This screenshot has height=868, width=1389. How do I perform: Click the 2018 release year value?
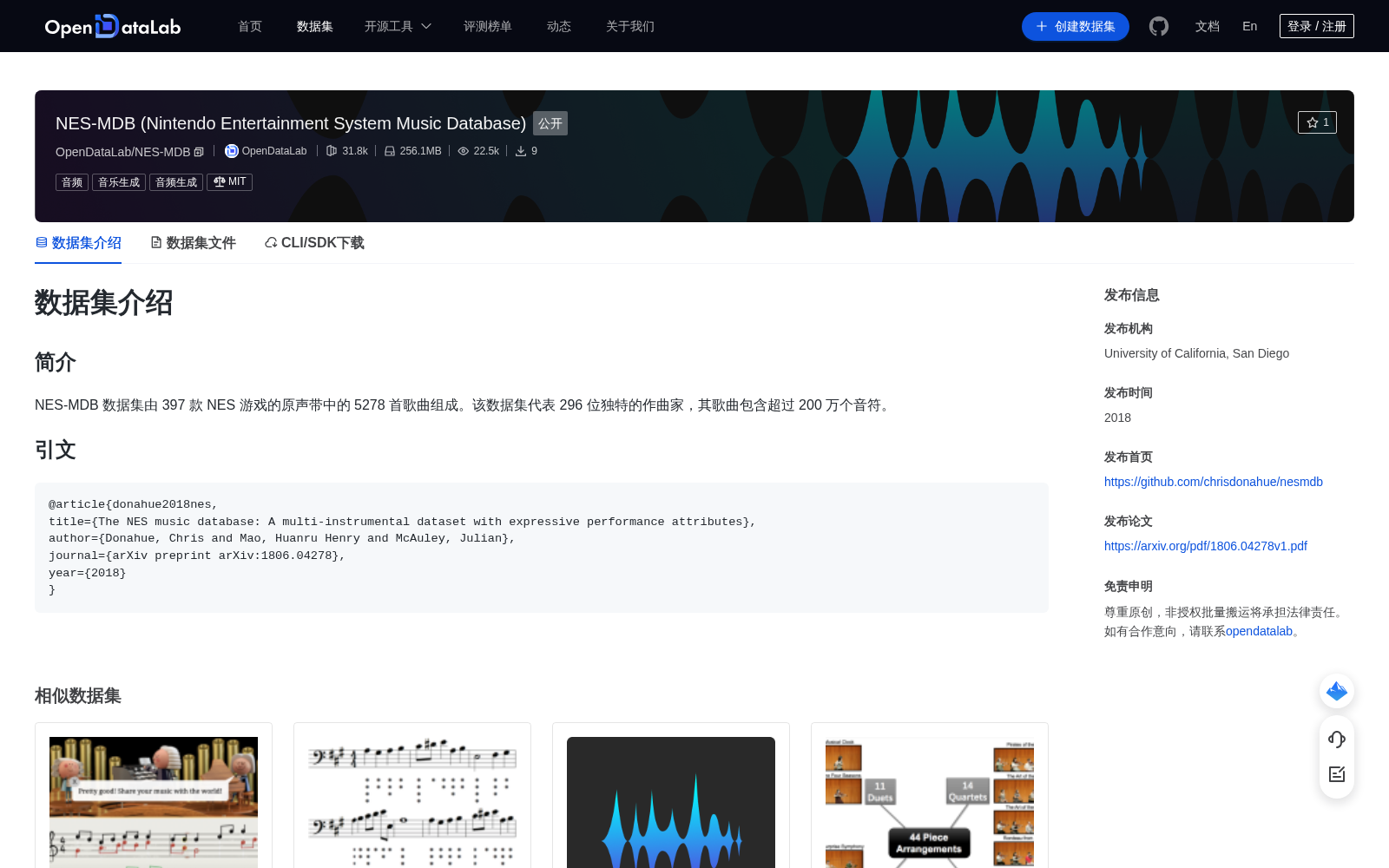tap(1117, 418)
